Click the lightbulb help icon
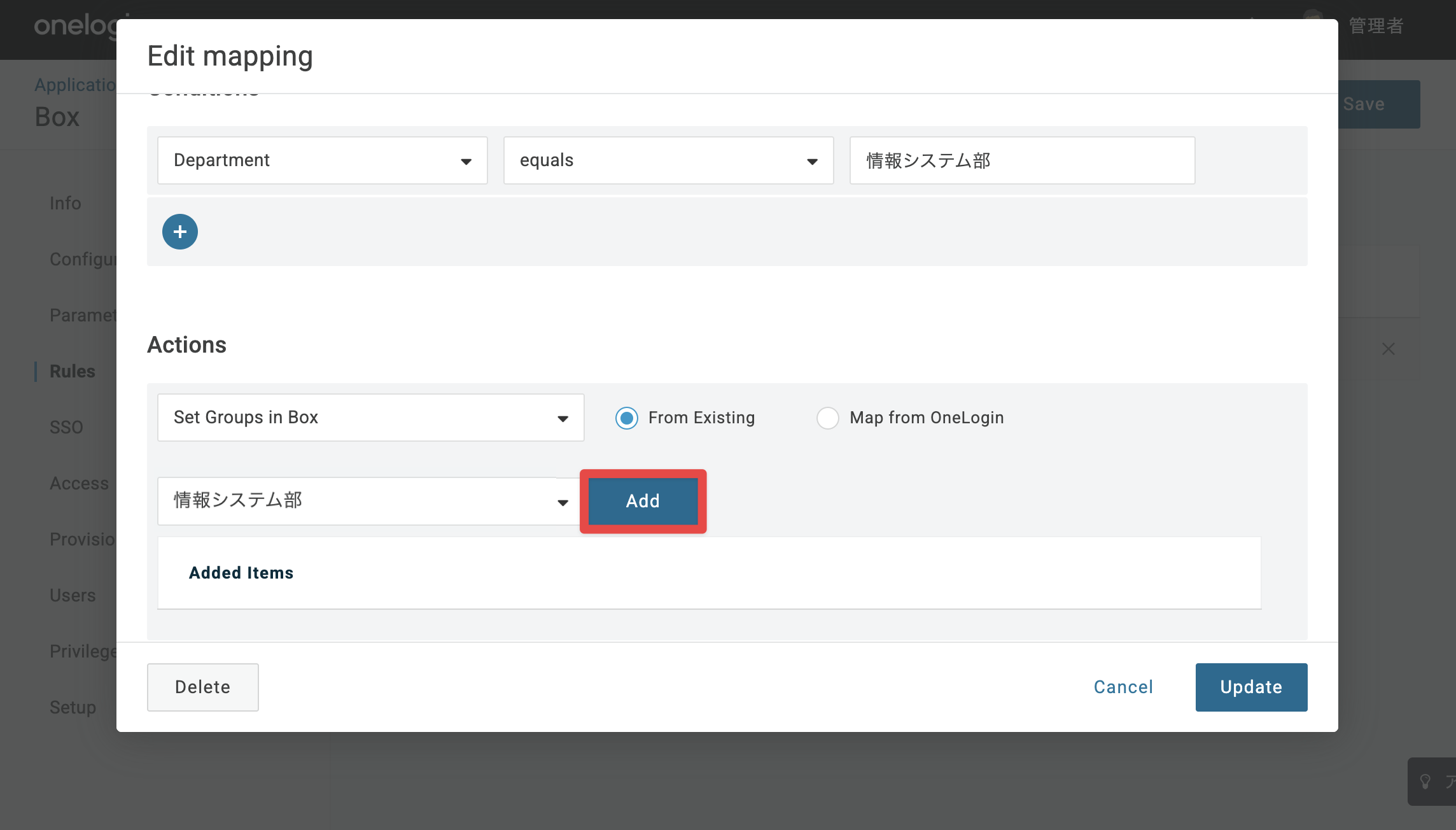Viewport: 1456px width, 830px height. point(1425,781)
